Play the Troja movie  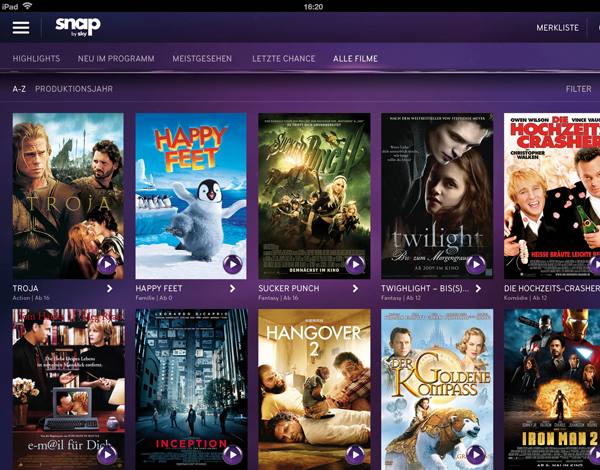[107, 264]
